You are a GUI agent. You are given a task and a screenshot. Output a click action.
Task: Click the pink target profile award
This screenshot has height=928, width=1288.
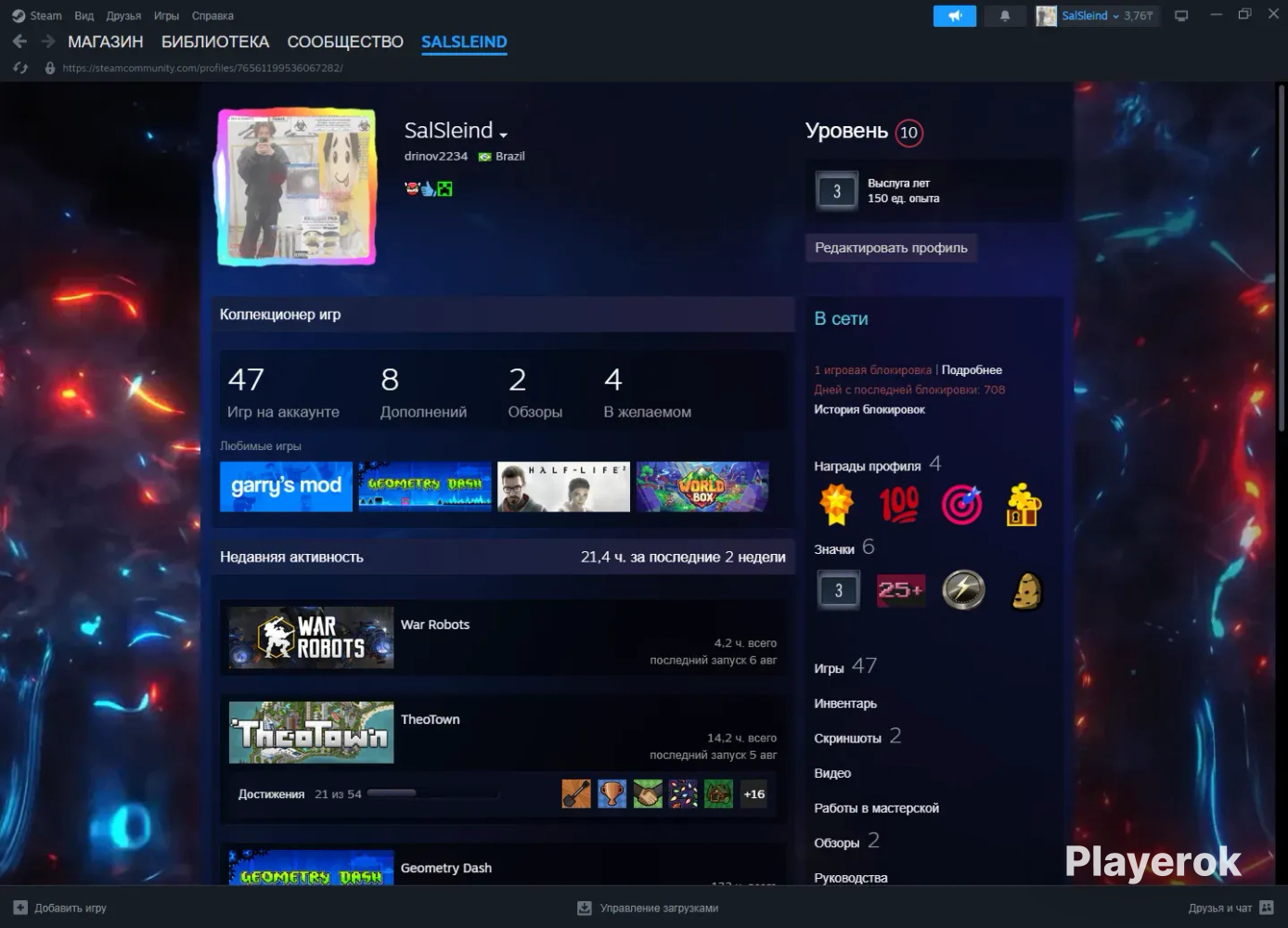[x=961, y=505]
